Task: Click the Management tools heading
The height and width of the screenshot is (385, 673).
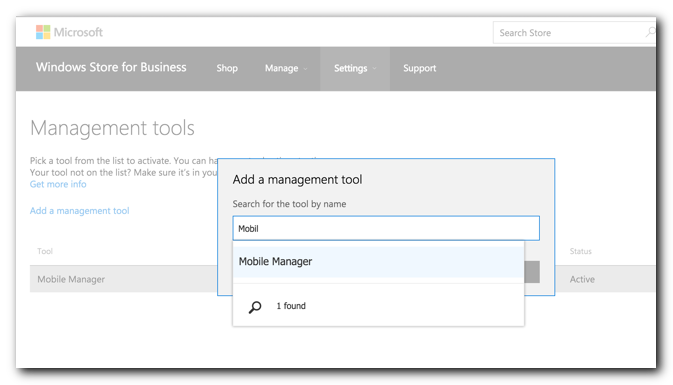Action: (112, 128)
